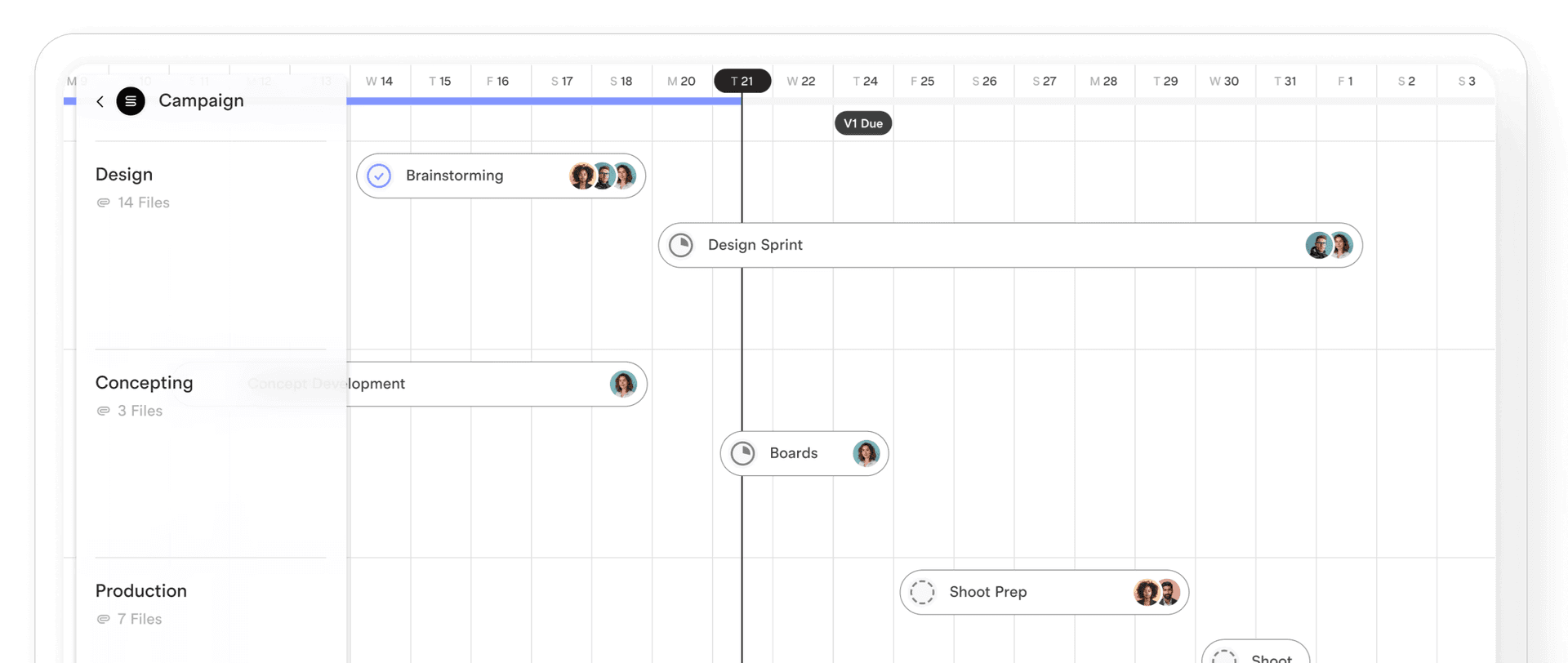Viewport: 1568px width, 663px height.
Task: Click the Shoot Prep dashed status icon
Action: click(x=922, y=592)
